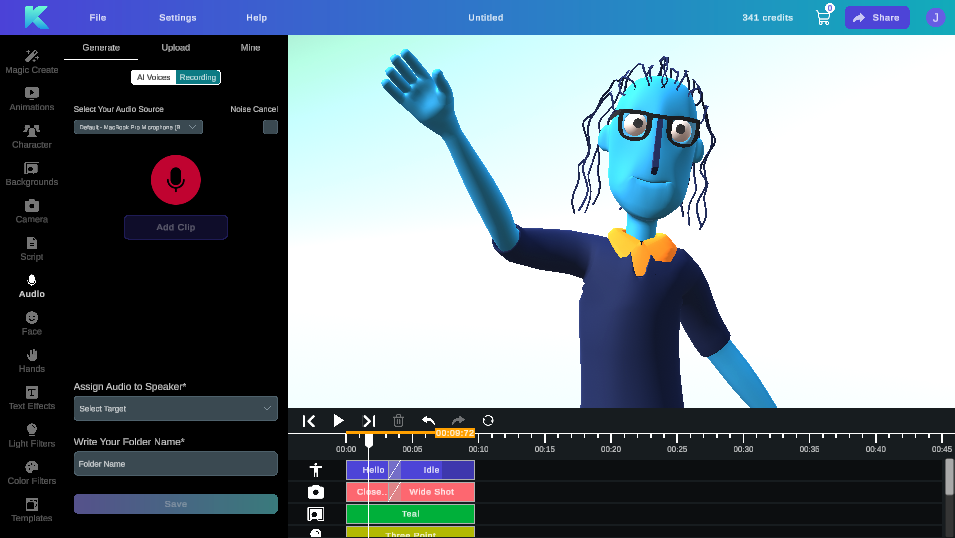Click the Folder Name input field
Screen dimensions: 955x538
[176, 464]
